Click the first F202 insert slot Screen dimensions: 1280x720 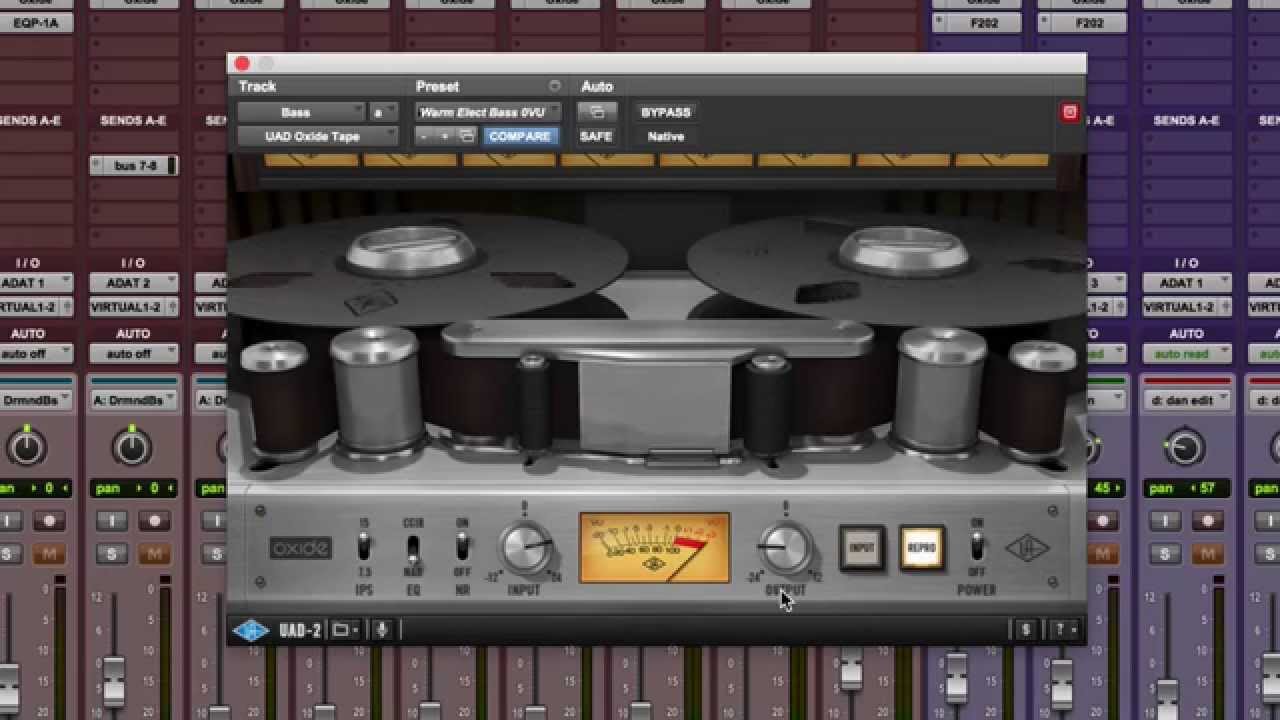(x=976, y=22)
